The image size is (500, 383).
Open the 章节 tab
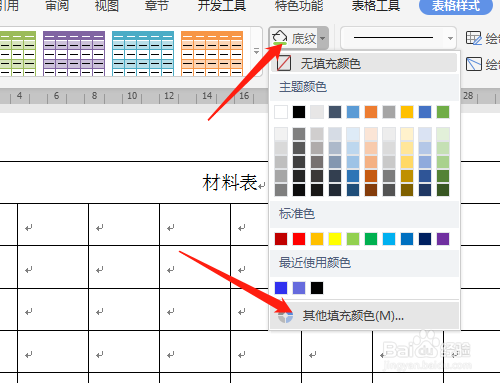pos(156,6)
